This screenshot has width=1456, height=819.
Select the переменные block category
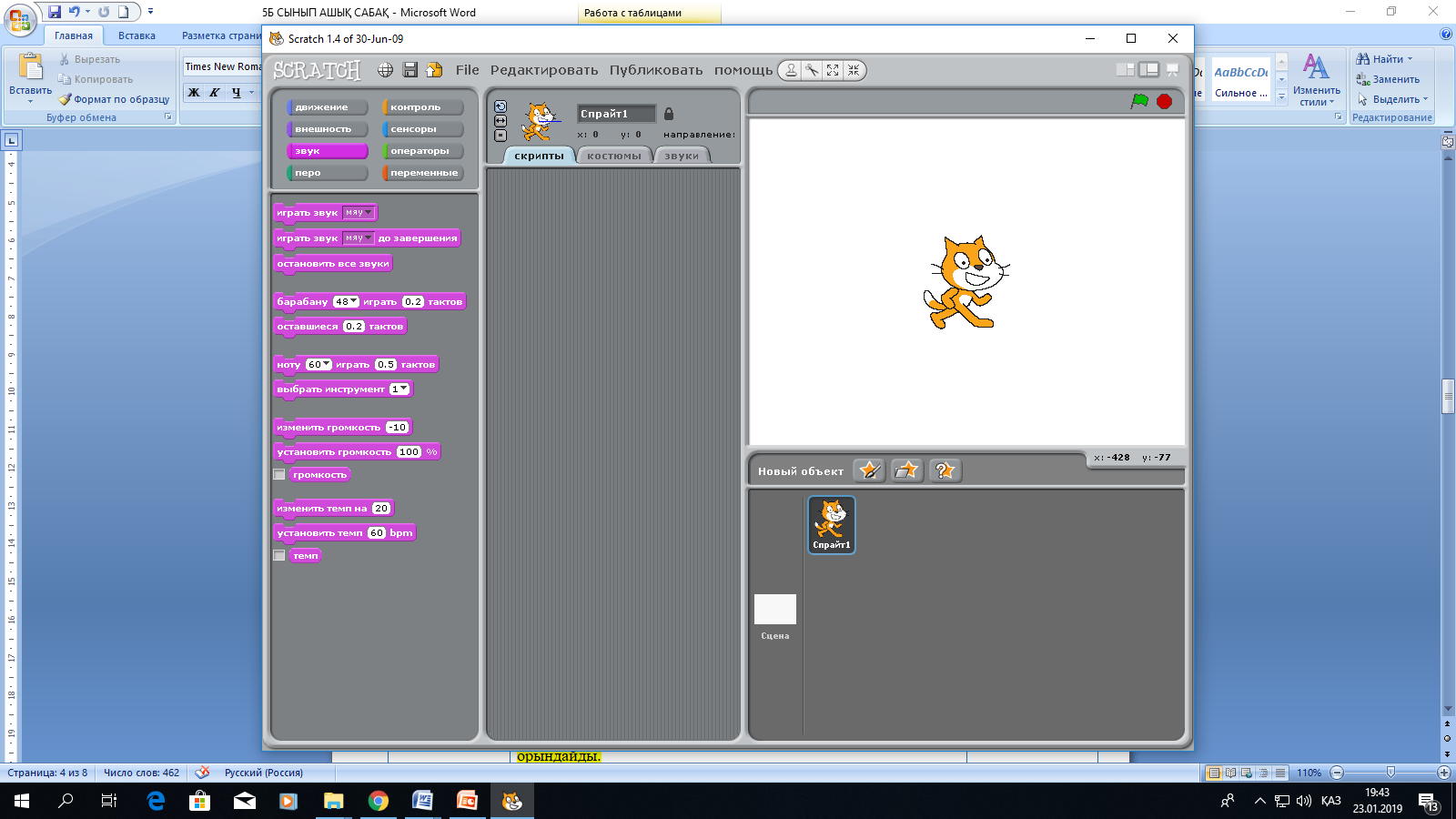tap(423, 173)
